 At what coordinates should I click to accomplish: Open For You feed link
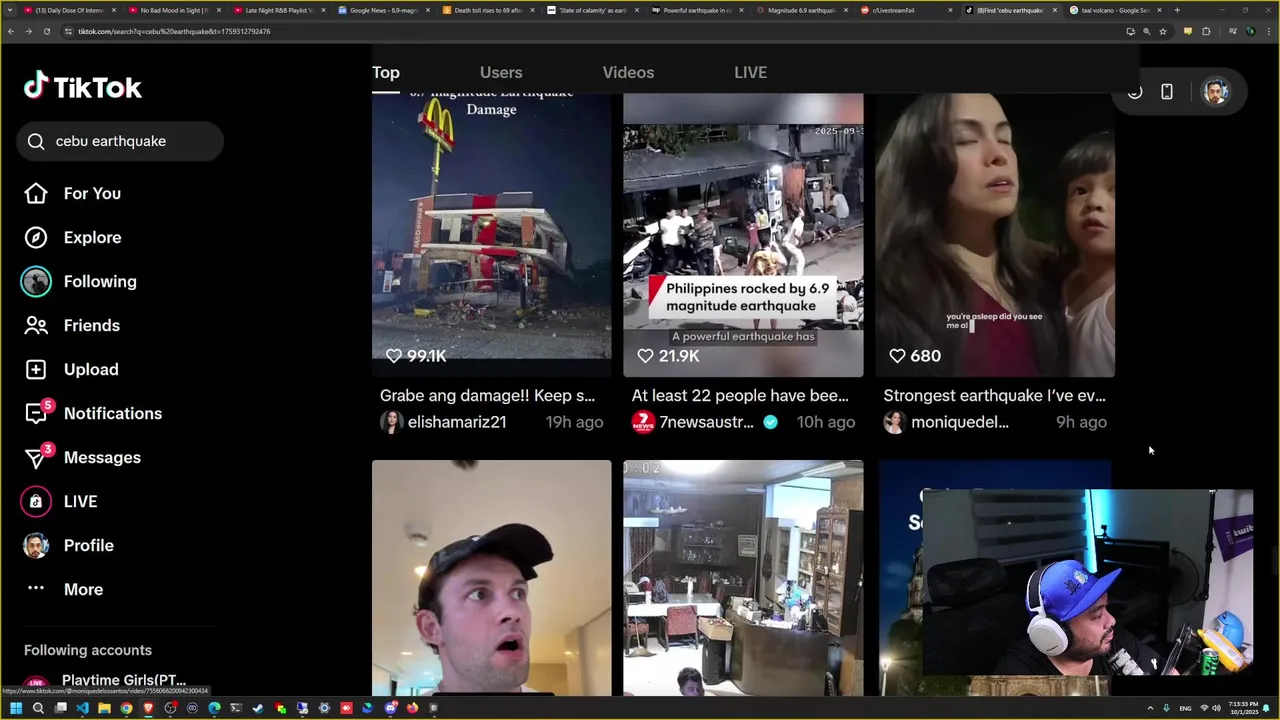pos(92,193)
